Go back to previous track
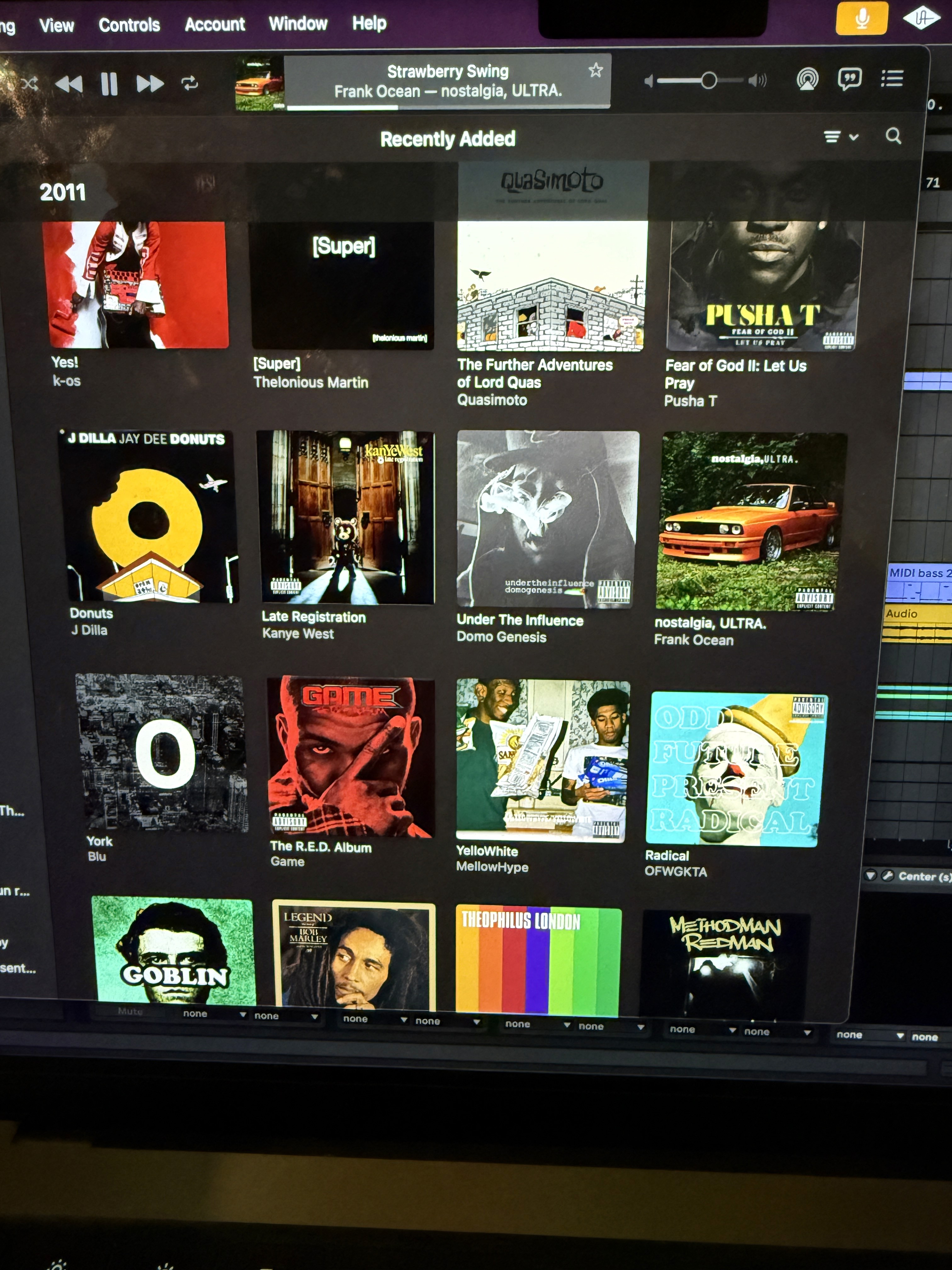Viewport: 952px width, 1270px height. click(68, 84)
